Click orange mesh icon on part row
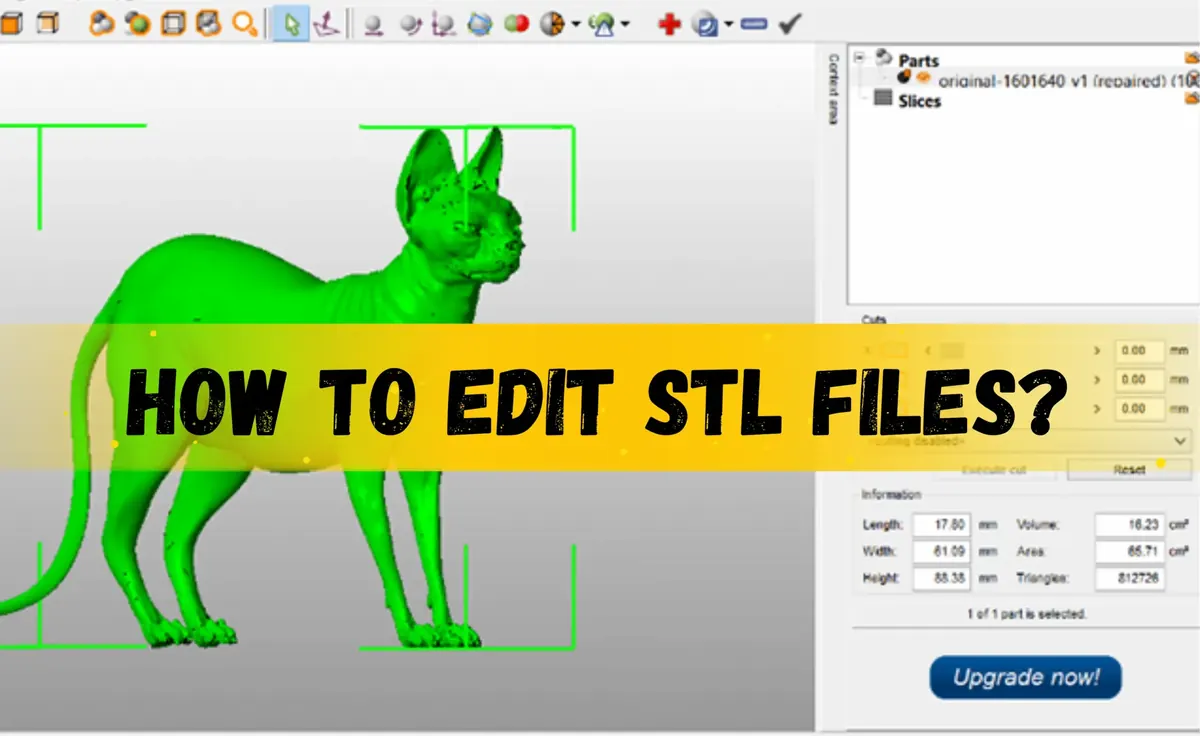Screen dimensions: 1200x736 tap(923, 77)
